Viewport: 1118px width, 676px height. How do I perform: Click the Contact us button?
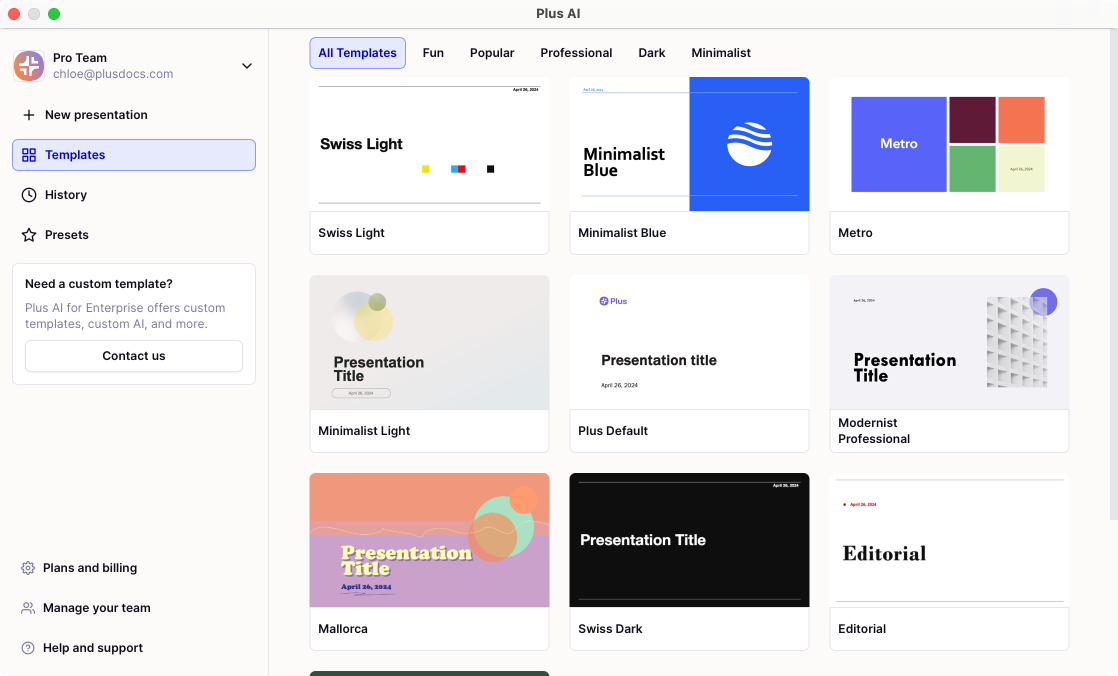pyautogui.click(x=134, y=356)
